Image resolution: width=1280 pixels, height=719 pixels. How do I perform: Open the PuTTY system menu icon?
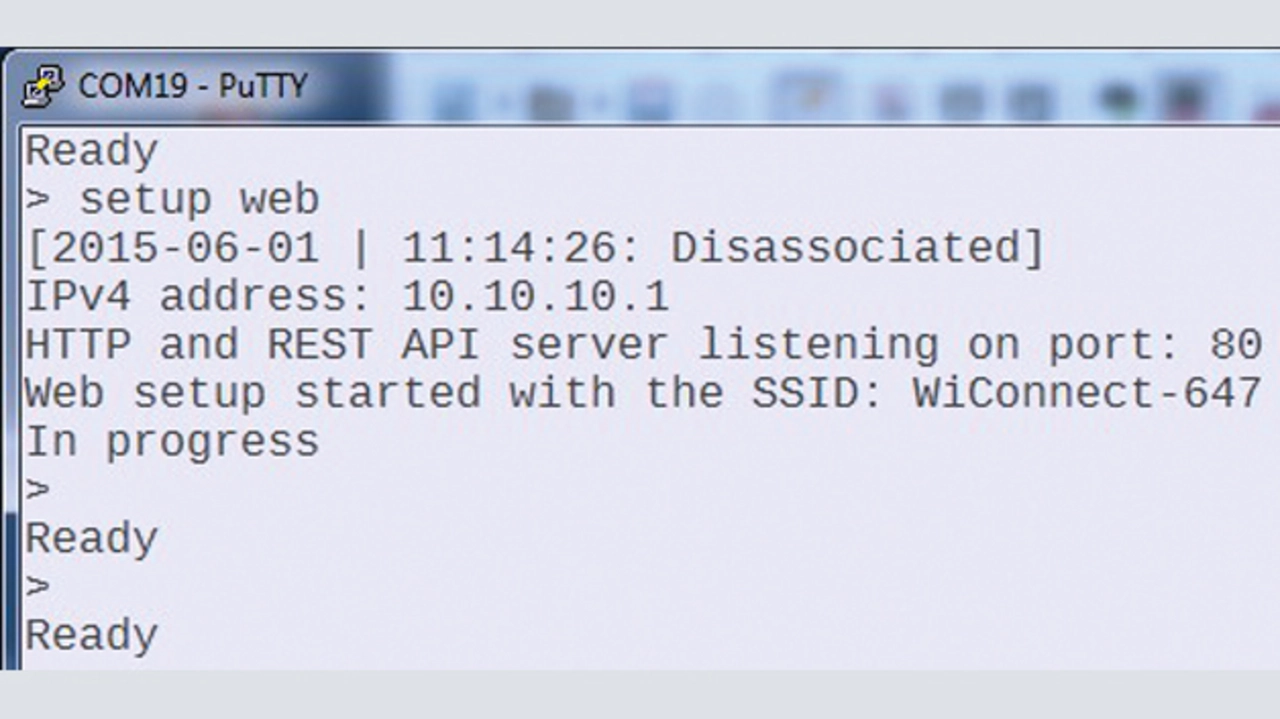43,87
